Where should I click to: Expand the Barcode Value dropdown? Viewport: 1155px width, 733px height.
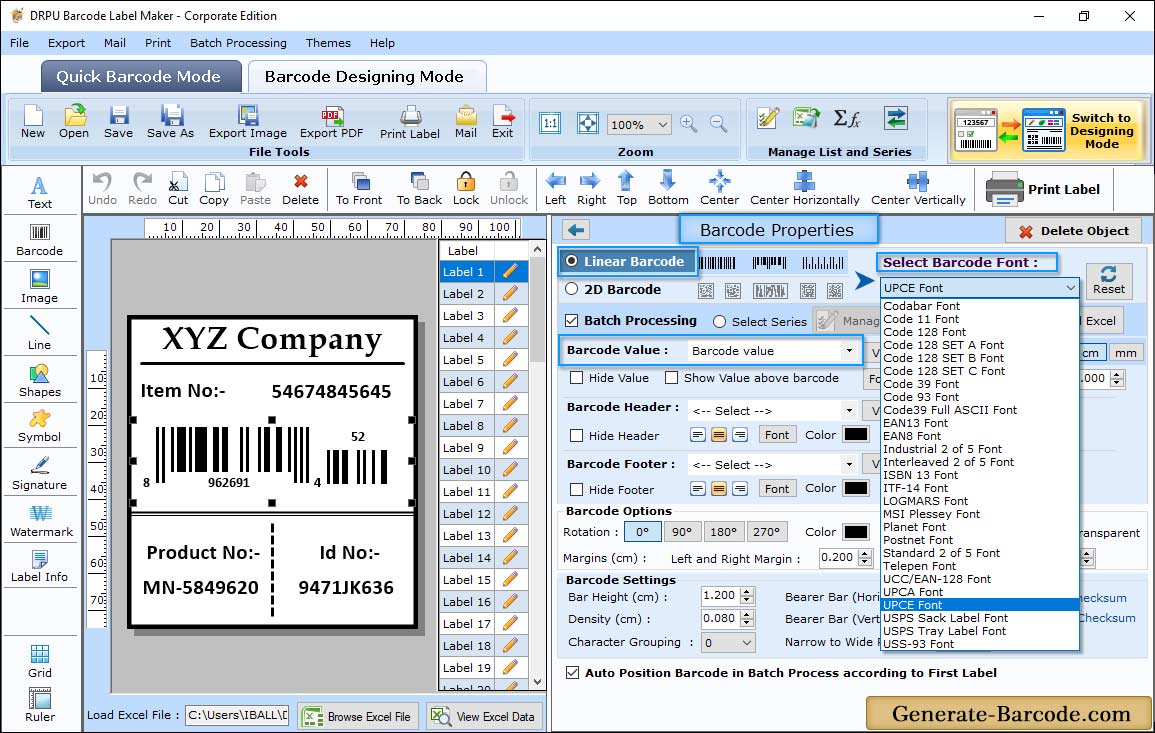coord(849,351)
